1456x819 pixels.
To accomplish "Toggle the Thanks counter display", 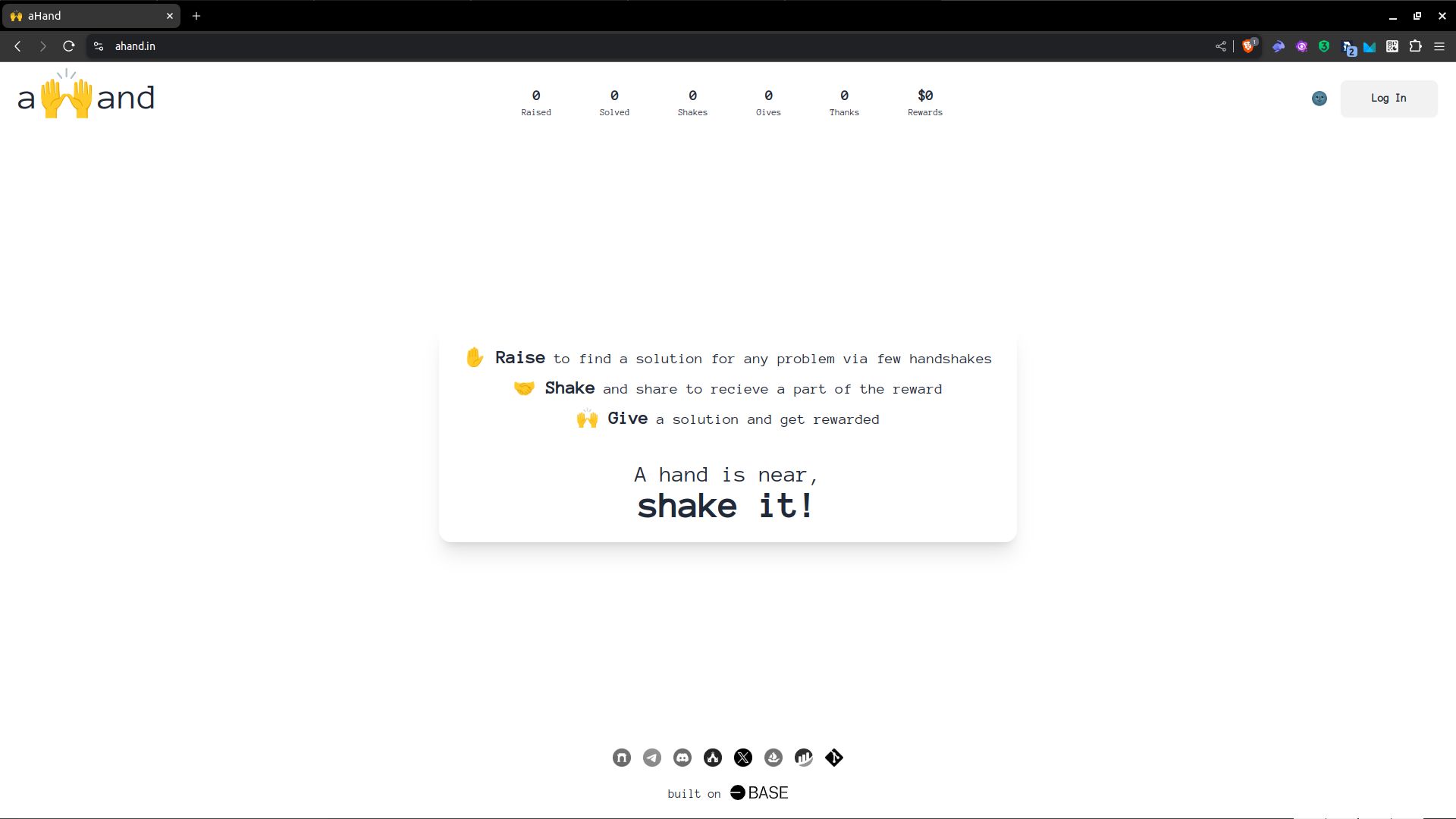I will (844, 101).
